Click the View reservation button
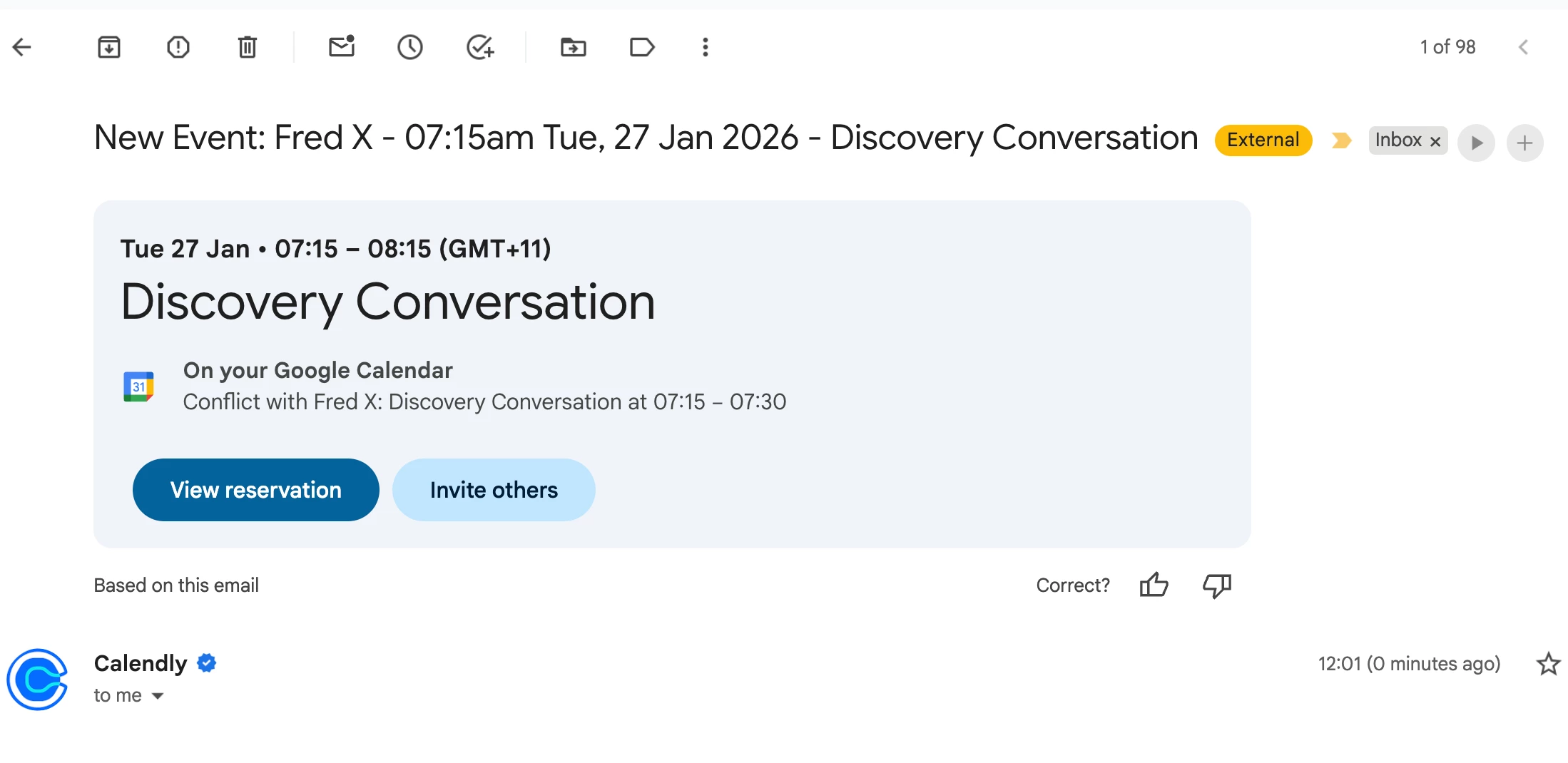 255,490
